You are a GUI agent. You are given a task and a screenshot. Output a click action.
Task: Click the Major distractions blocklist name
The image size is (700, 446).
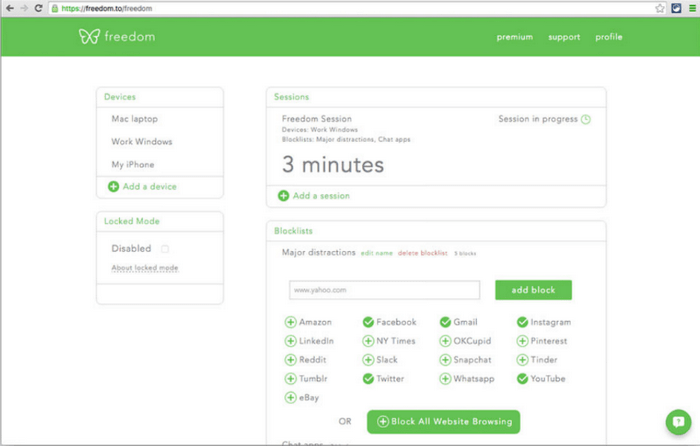[318, 253]
